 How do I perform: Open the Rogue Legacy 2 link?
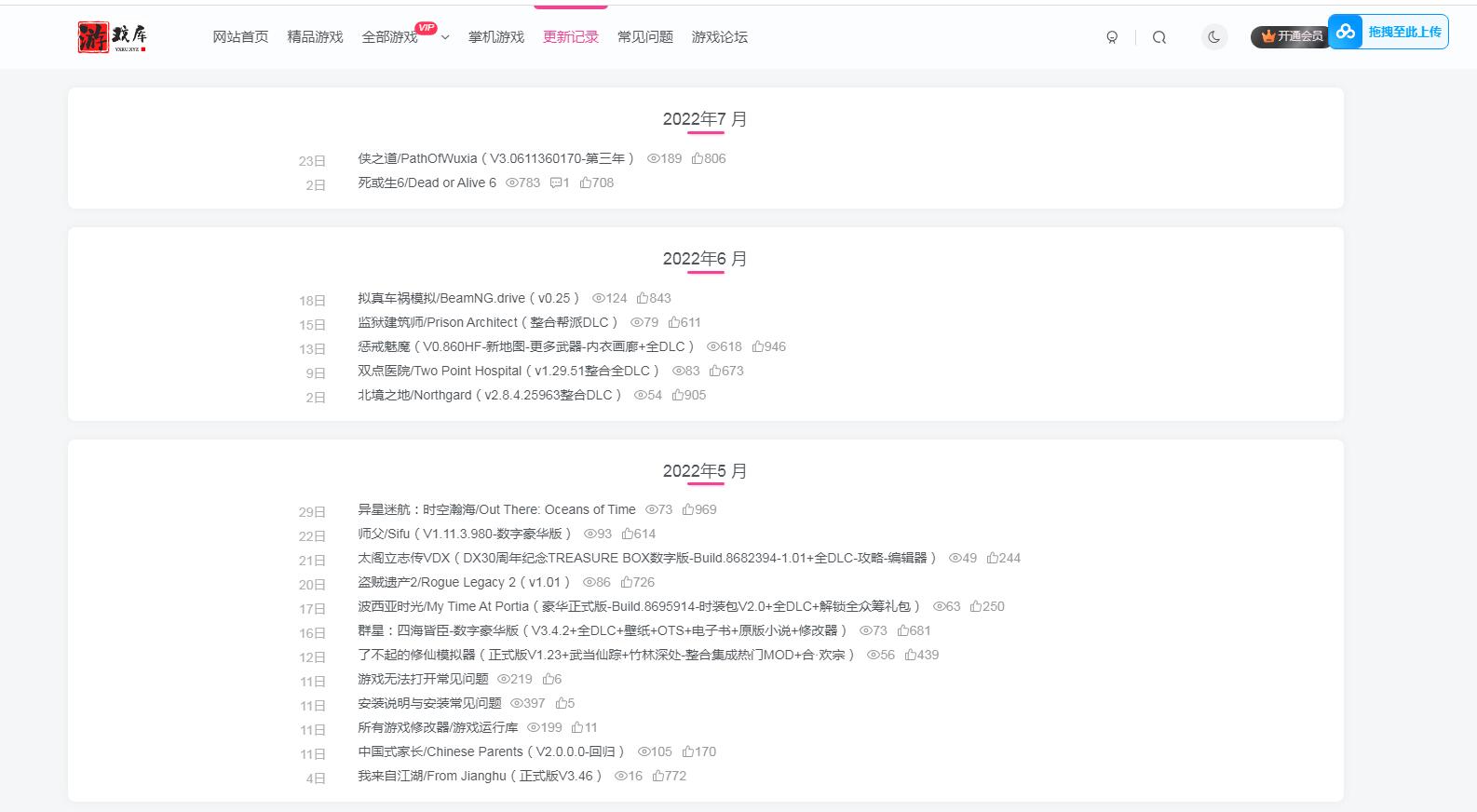coord(464,582)
